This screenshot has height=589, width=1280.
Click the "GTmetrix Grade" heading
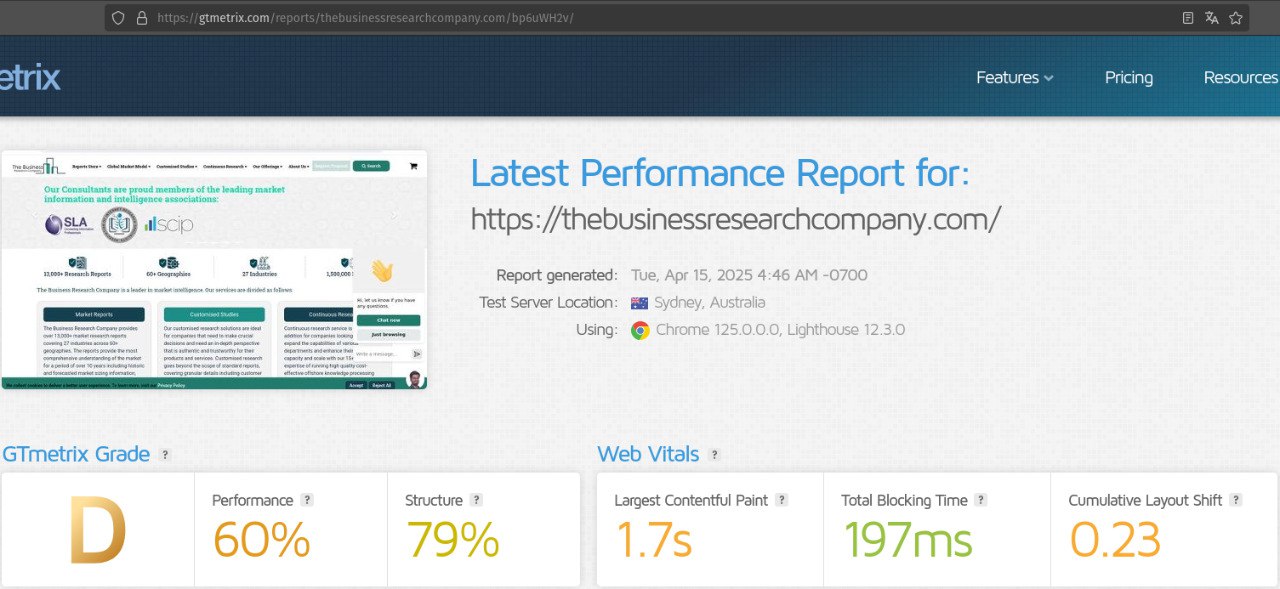[76, 454]
